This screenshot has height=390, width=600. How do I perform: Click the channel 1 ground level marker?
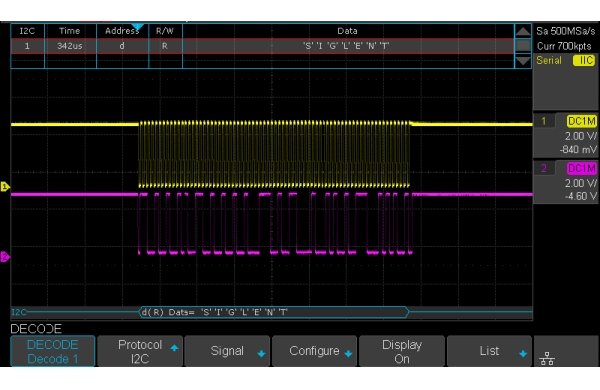5,187
